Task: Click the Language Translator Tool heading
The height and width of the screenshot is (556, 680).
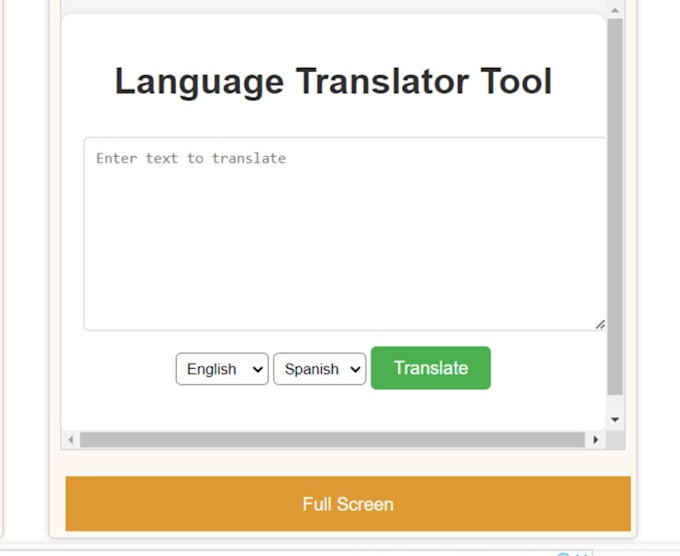Action: [333, 81]
